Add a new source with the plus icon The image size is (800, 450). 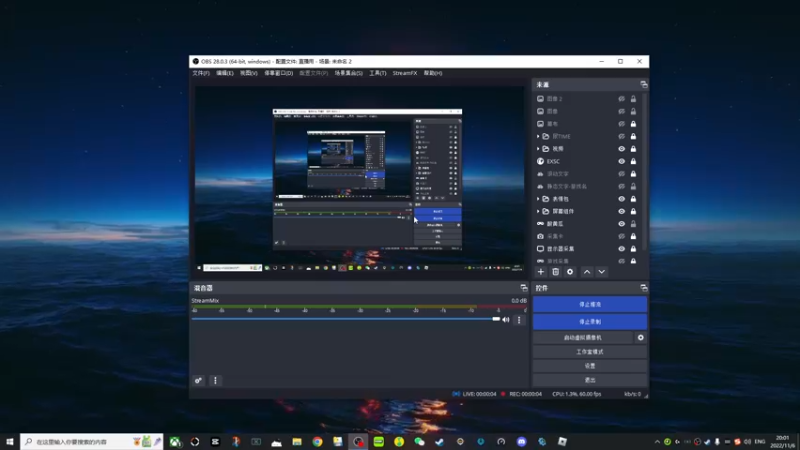pos(541,272)
